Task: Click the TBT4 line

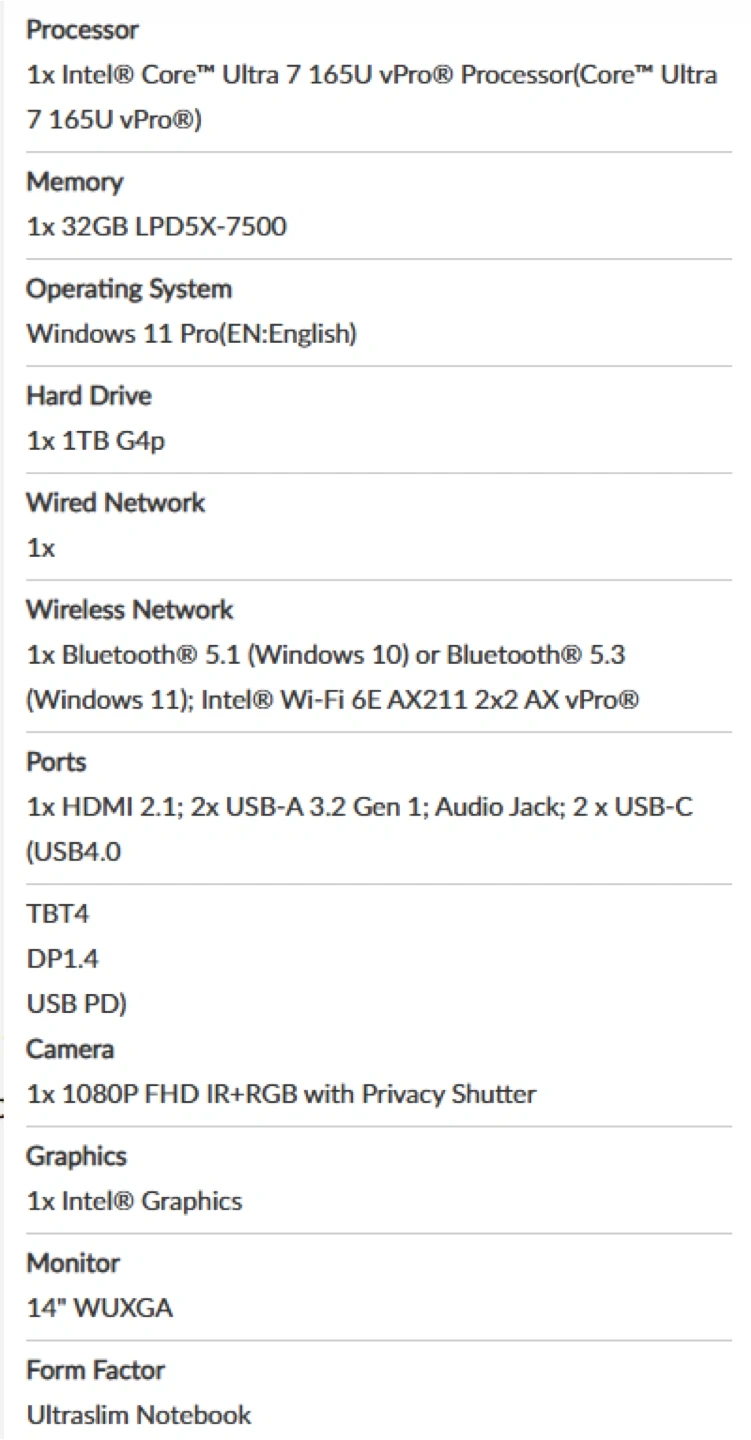Action: 58,914
